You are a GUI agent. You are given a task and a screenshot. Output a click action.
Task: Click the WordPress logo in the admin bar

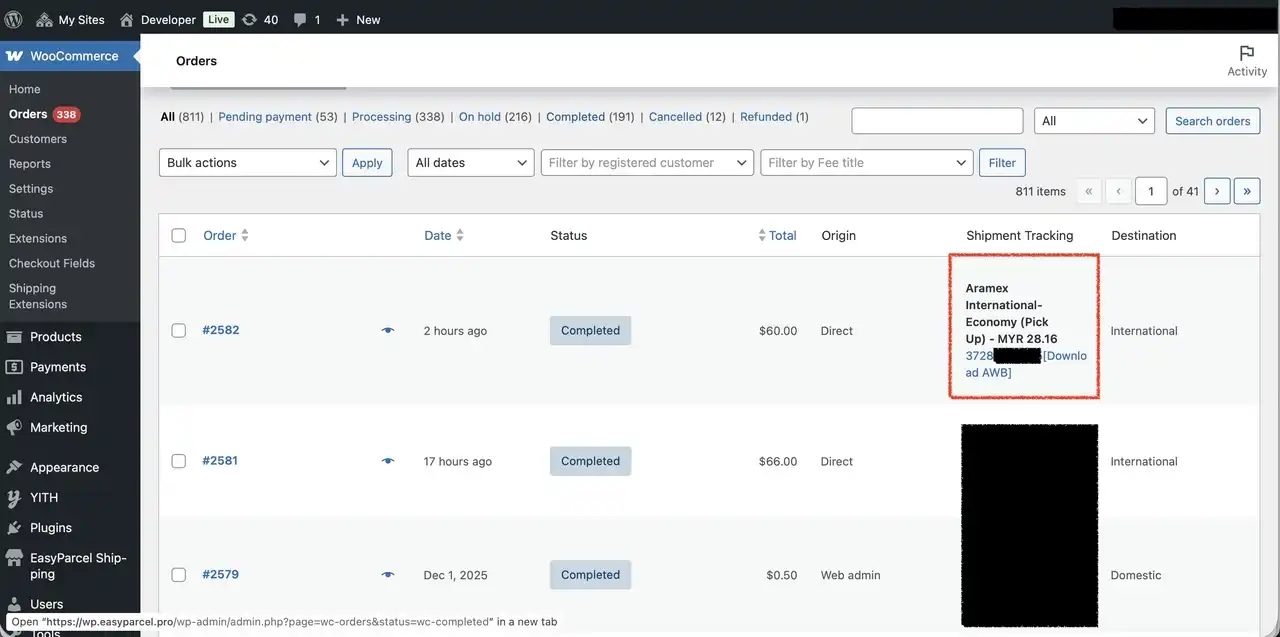(14, 19)
